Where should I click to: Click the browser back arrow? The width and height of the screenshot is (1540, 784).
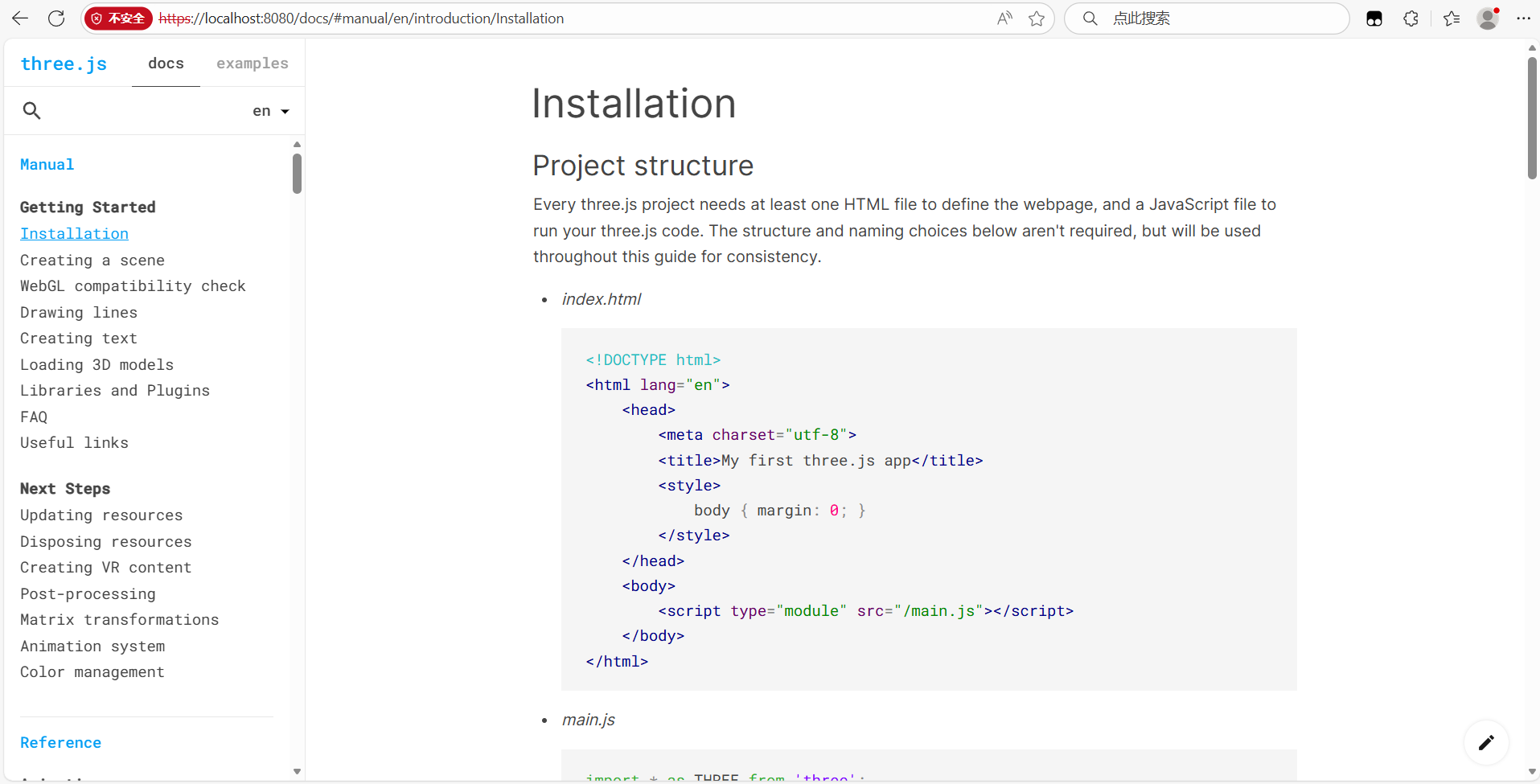coord(20,18)
